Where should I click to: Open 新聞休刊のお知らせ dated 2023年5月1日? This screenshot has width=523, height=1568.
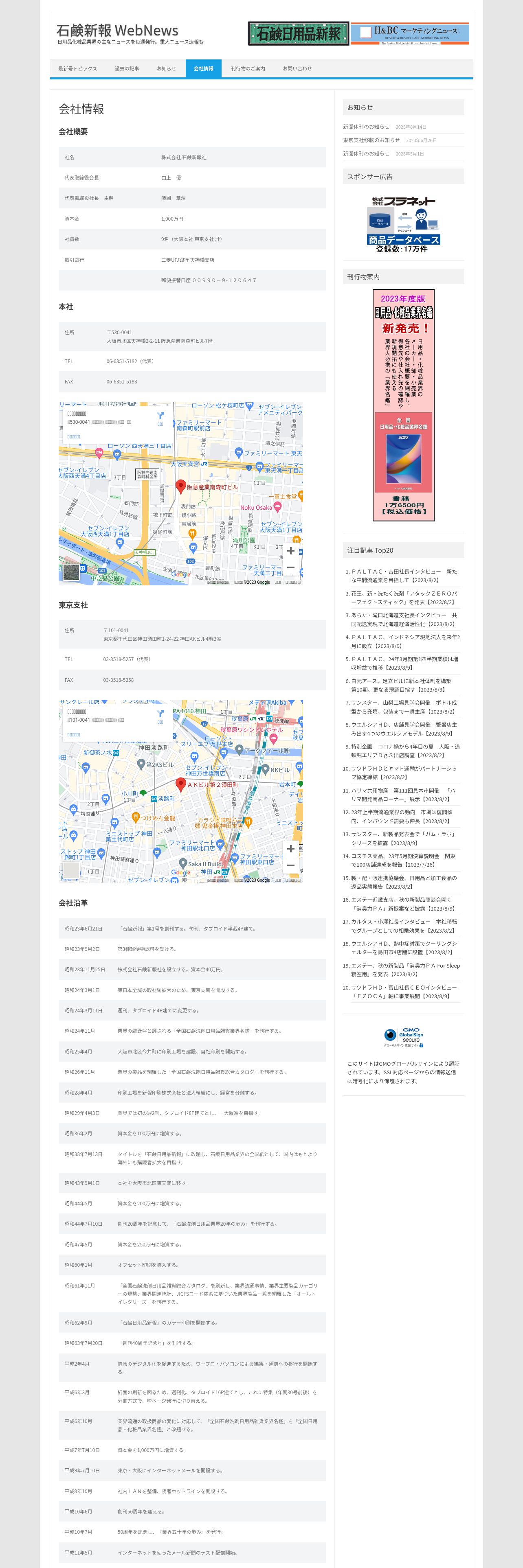366,153
